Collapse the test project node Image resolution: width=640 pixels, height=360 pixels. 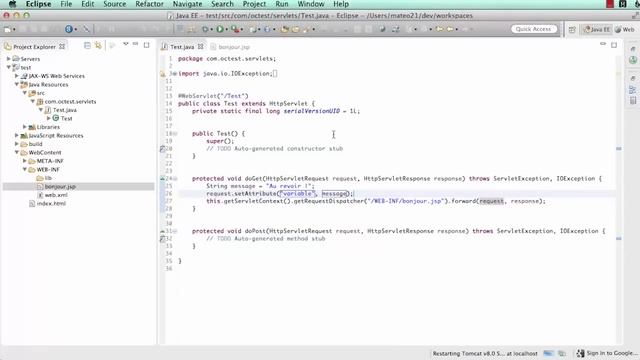pos(9,67)
